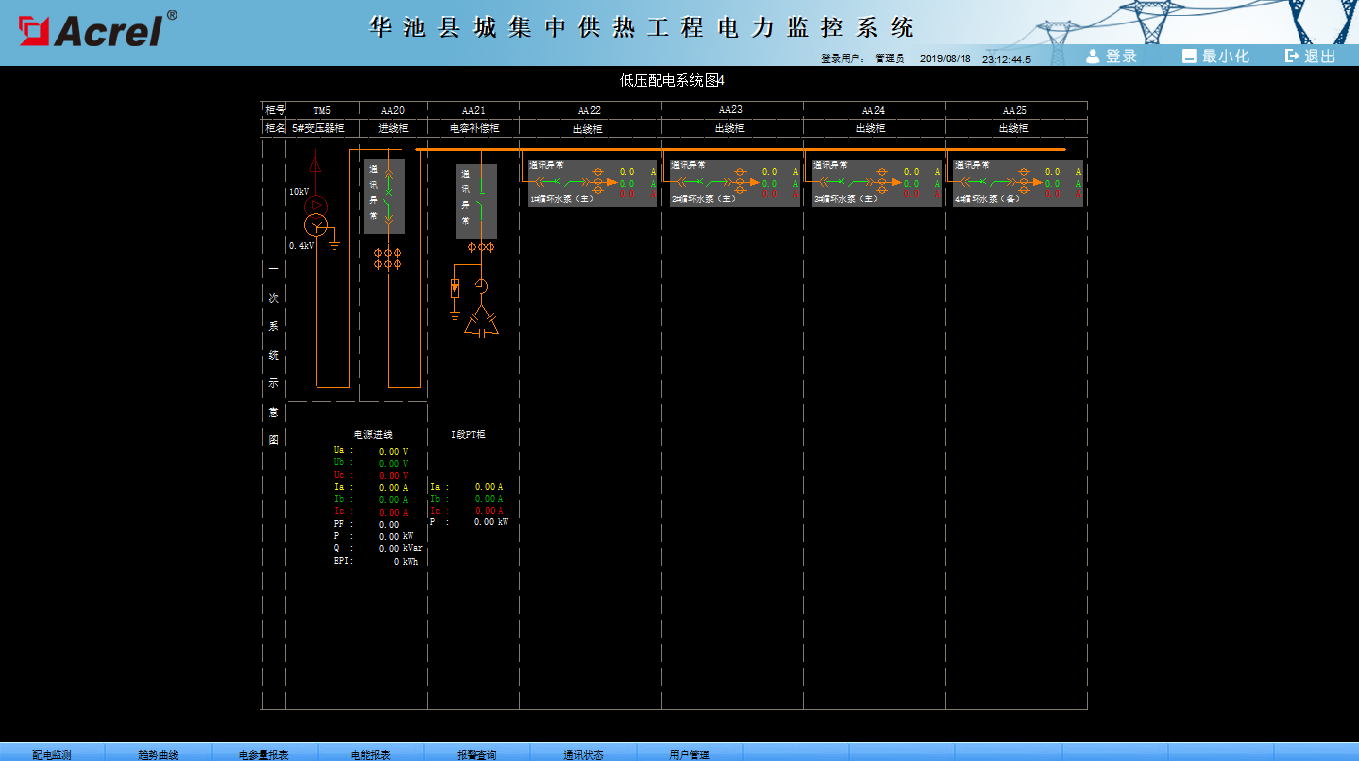Click the 登录 button text
This screenshot has width=1359, height=761.
1121,56
